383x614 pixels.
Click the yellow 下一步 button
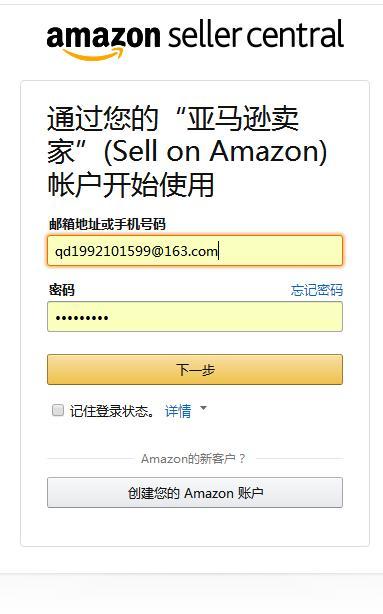point(195,370)
